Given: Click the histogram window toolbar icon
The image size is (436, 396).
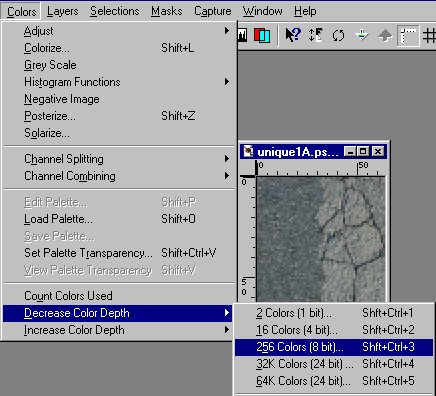Looking at the screenshot, I should click(x=242, y=35).
